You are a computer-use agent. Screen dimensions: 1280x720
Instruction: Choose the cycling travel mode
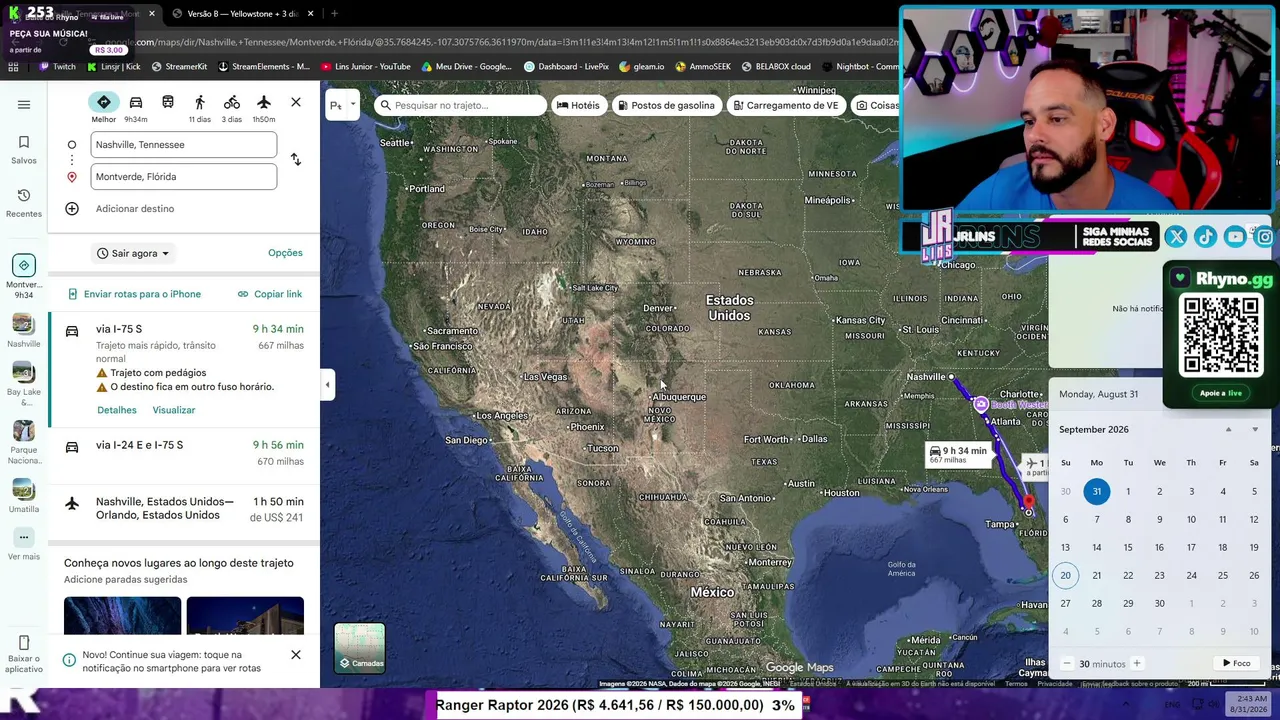[232, 107]
